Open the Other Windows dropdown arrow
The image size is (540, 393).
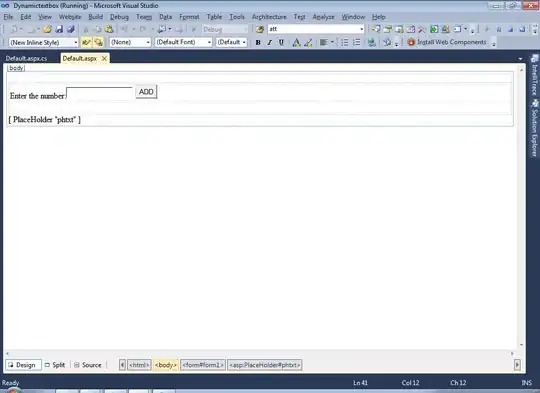pos(466,29)
